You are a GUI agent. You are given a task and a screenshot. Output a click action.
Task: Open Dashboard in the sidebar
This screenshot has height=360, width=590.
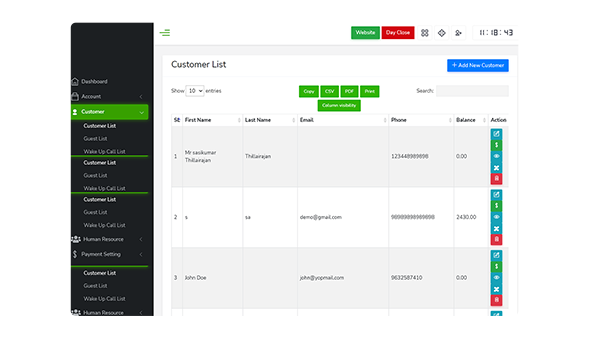109,82
